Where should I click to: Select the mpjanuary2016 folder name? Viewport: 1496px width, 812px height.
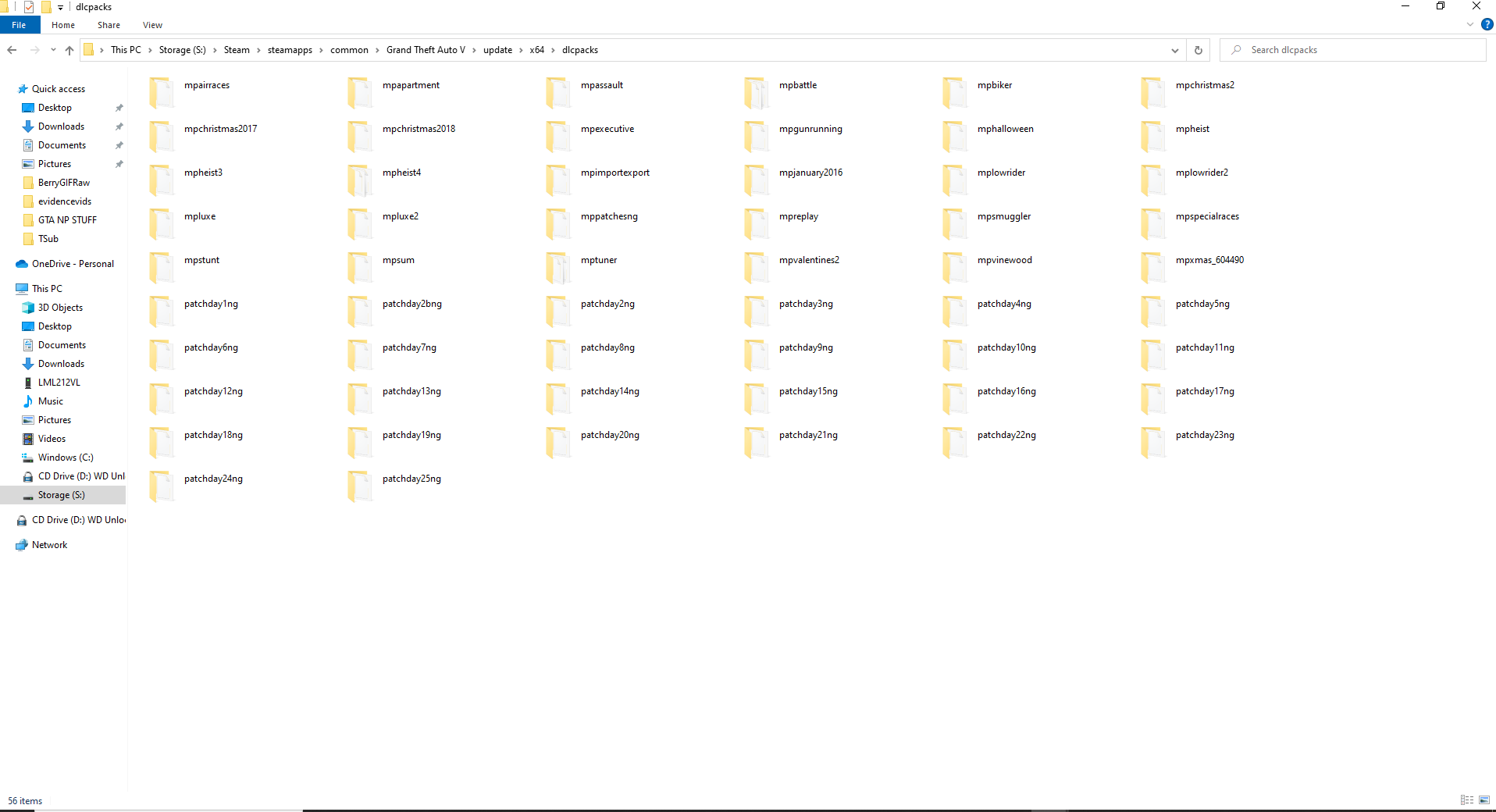pyautogui.click(x=810, y=173)
